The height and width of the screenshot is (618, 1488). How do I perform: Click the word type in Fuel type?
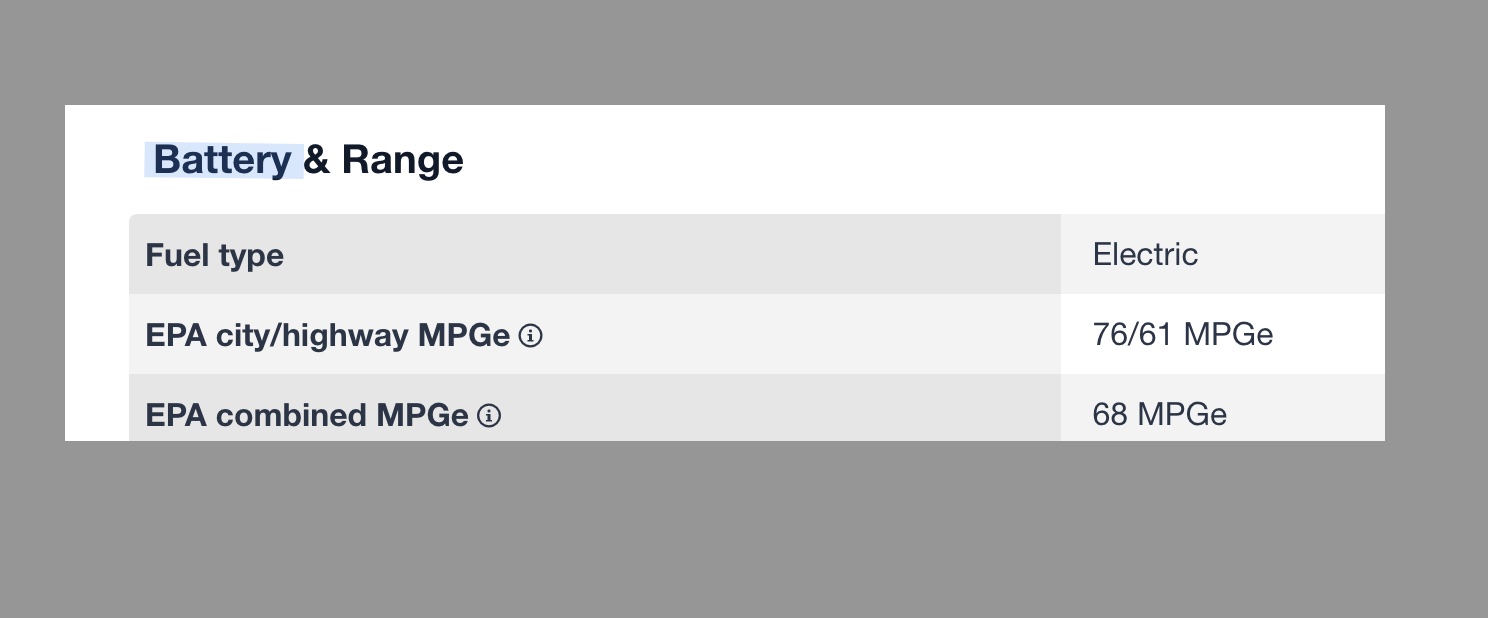point(250,256)
